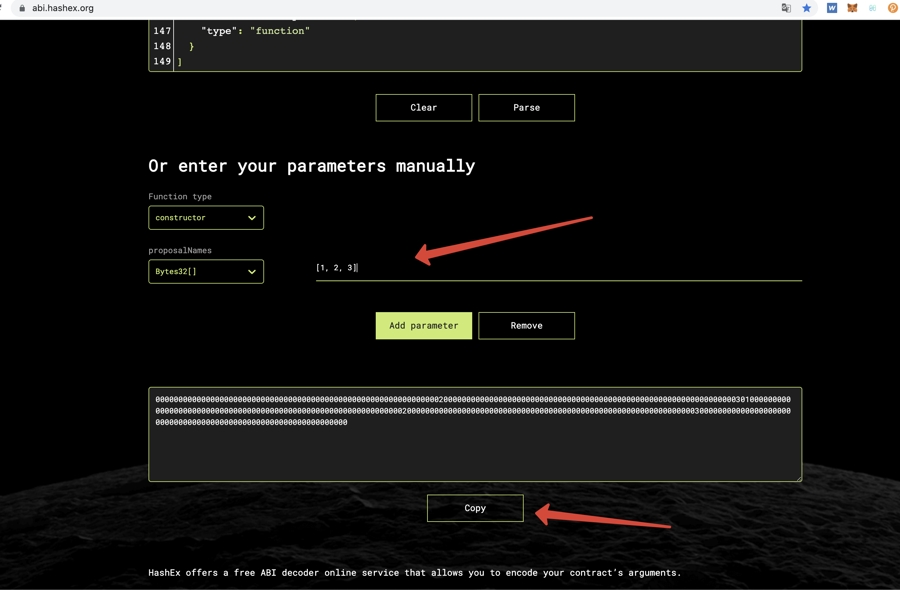Click the orange circular extension icon
Viewport: 900px width, 590px height.
point(893,8)
